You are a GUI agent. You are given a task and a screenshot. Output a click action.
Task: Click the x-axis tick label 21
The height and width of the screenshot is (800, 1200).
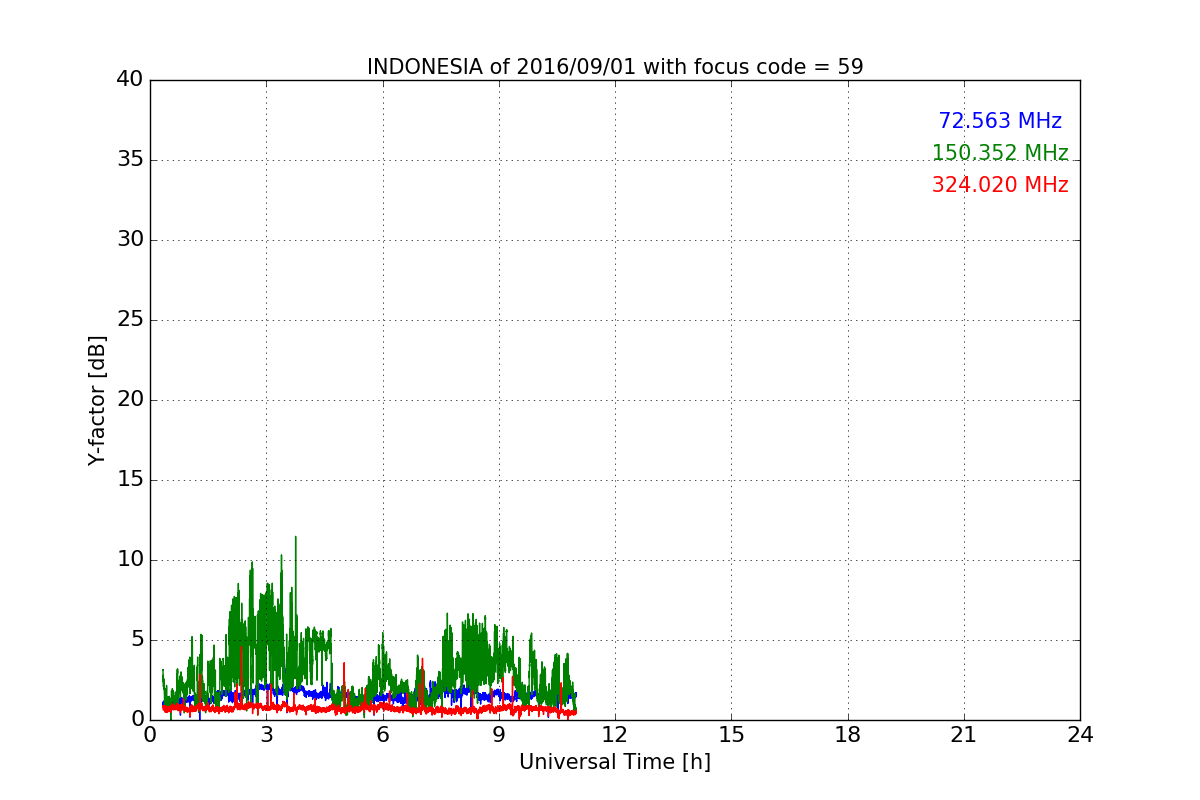(964, 734)
